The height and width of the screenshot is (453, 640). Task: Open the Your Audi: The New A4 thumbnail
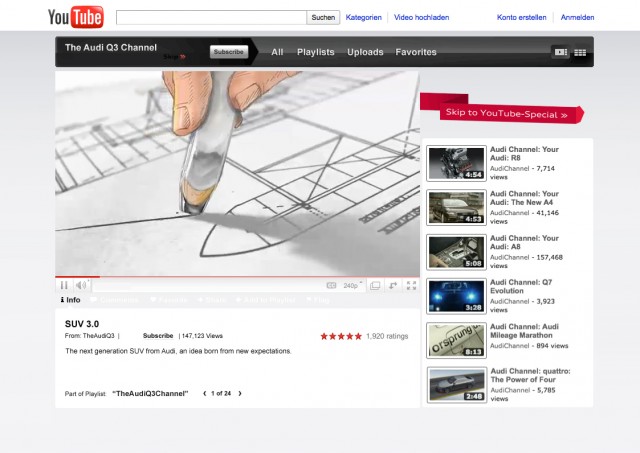coord(456,207)
